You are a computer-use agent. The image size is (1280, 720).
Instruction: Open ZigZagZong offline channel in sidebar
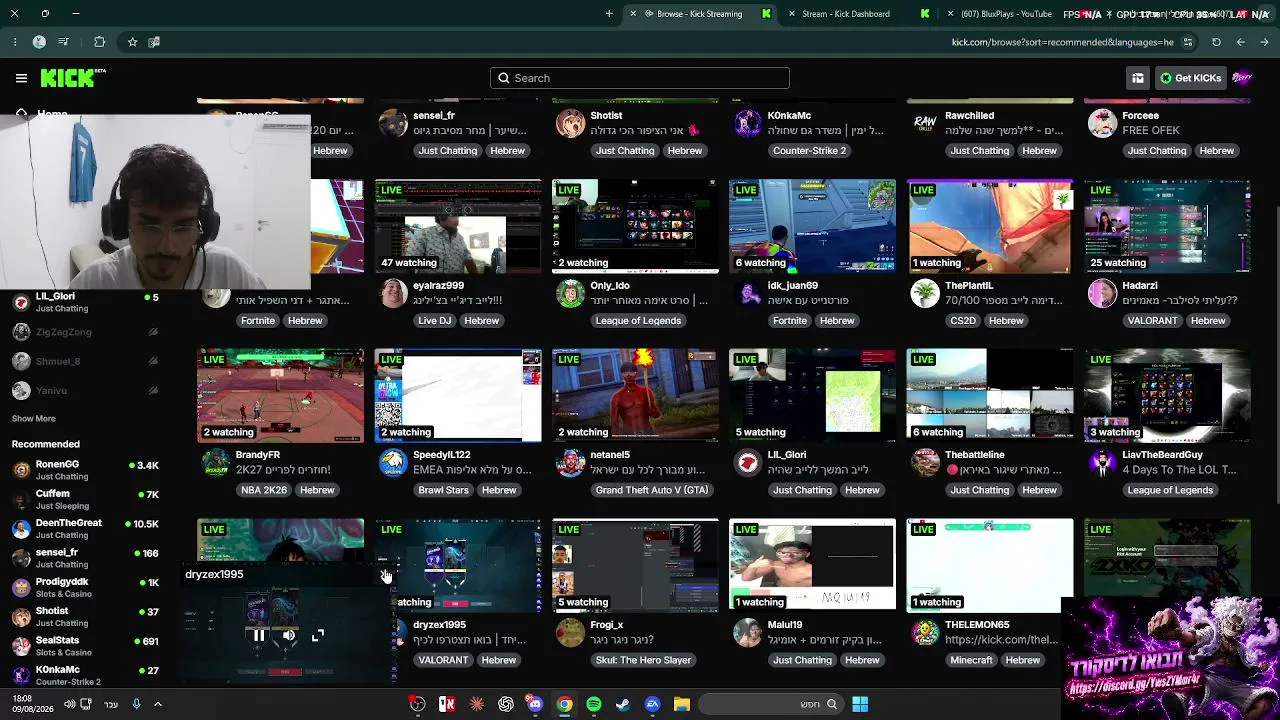[85, 332]
